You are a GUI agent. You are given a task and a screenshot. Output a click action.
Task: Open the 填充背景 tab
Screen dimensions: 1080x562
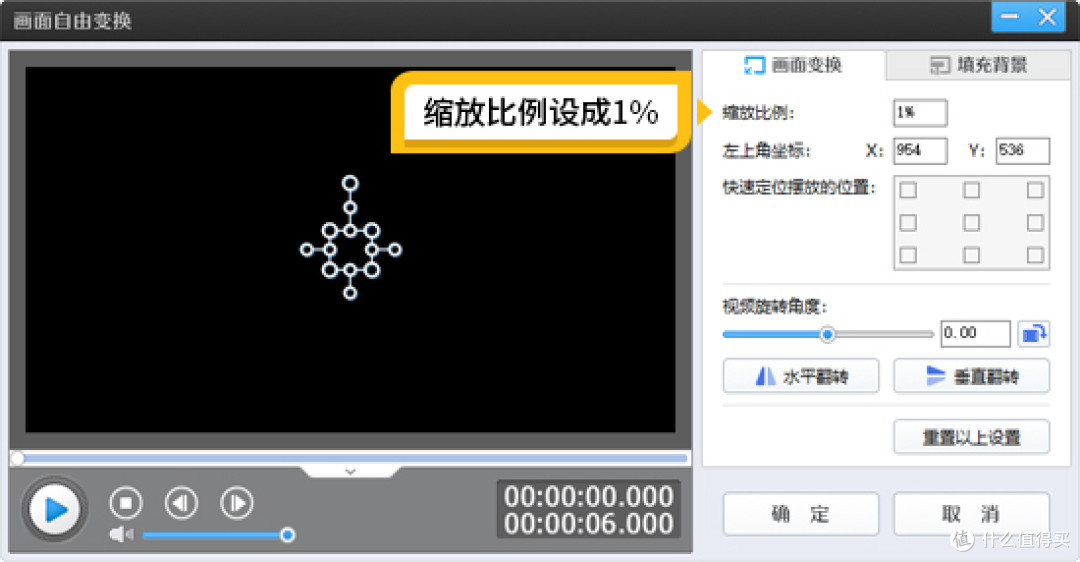(978, 65)
